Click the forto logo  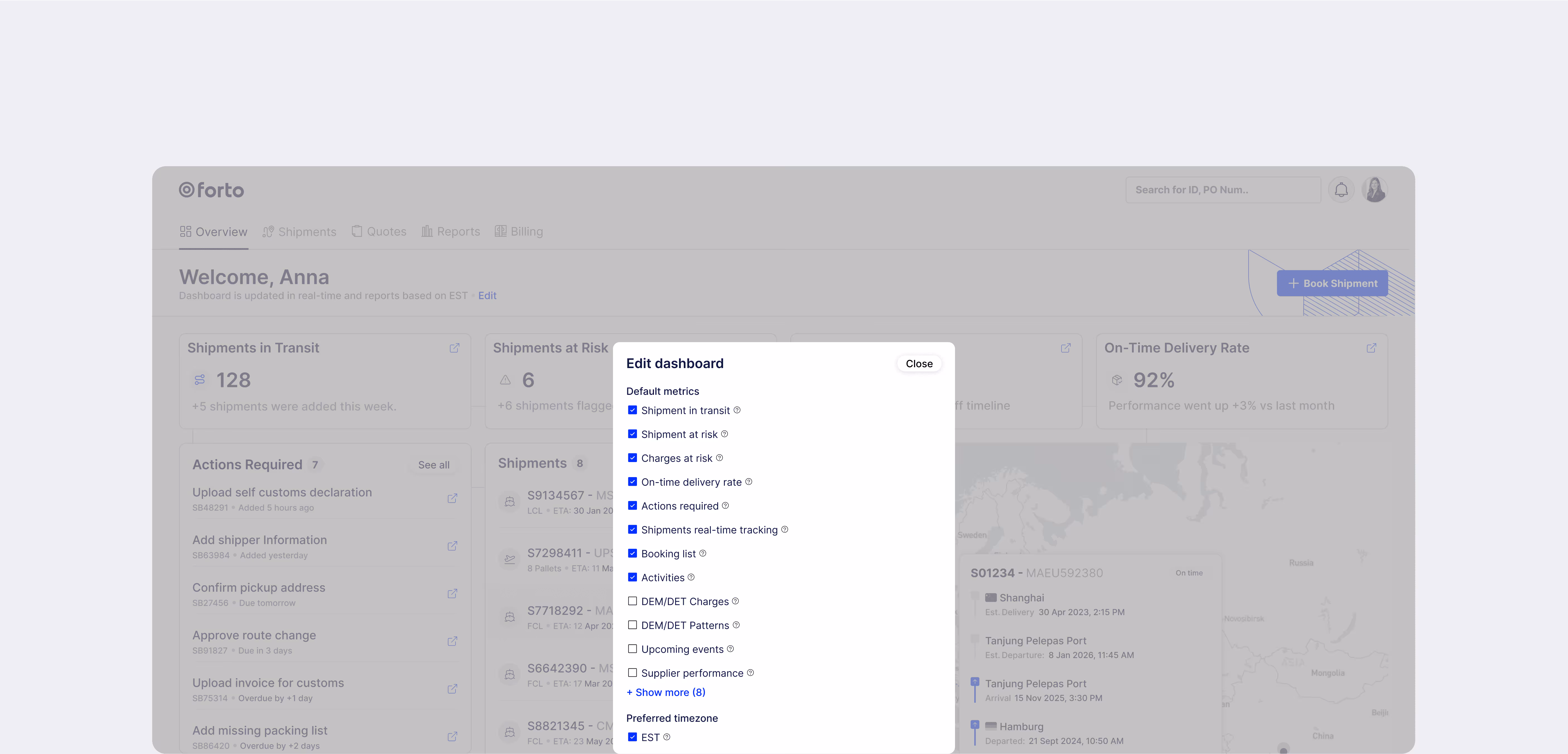[x=211, y=190]
